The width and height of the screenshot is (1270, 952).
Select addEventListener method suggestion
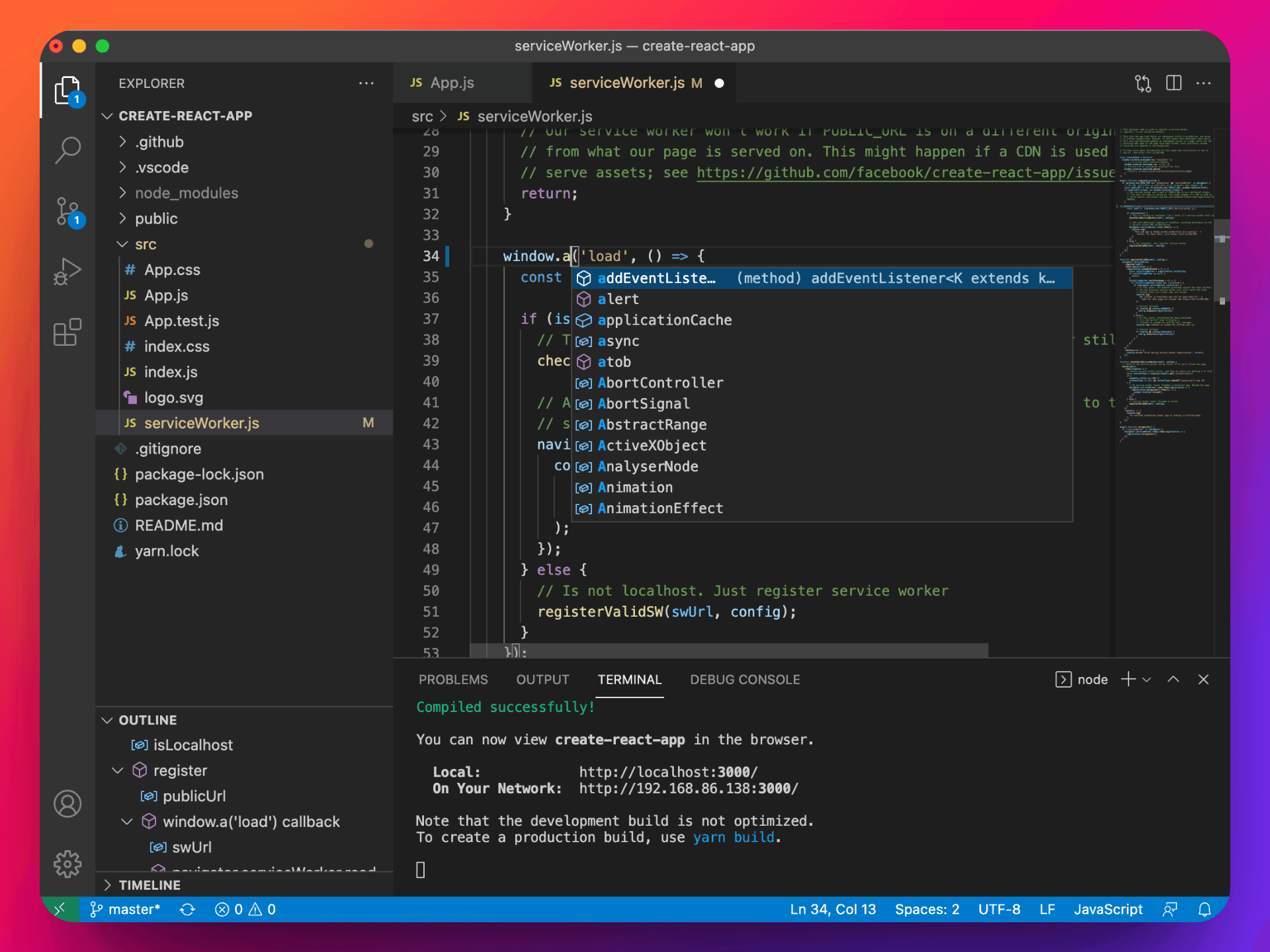point(822,278)
